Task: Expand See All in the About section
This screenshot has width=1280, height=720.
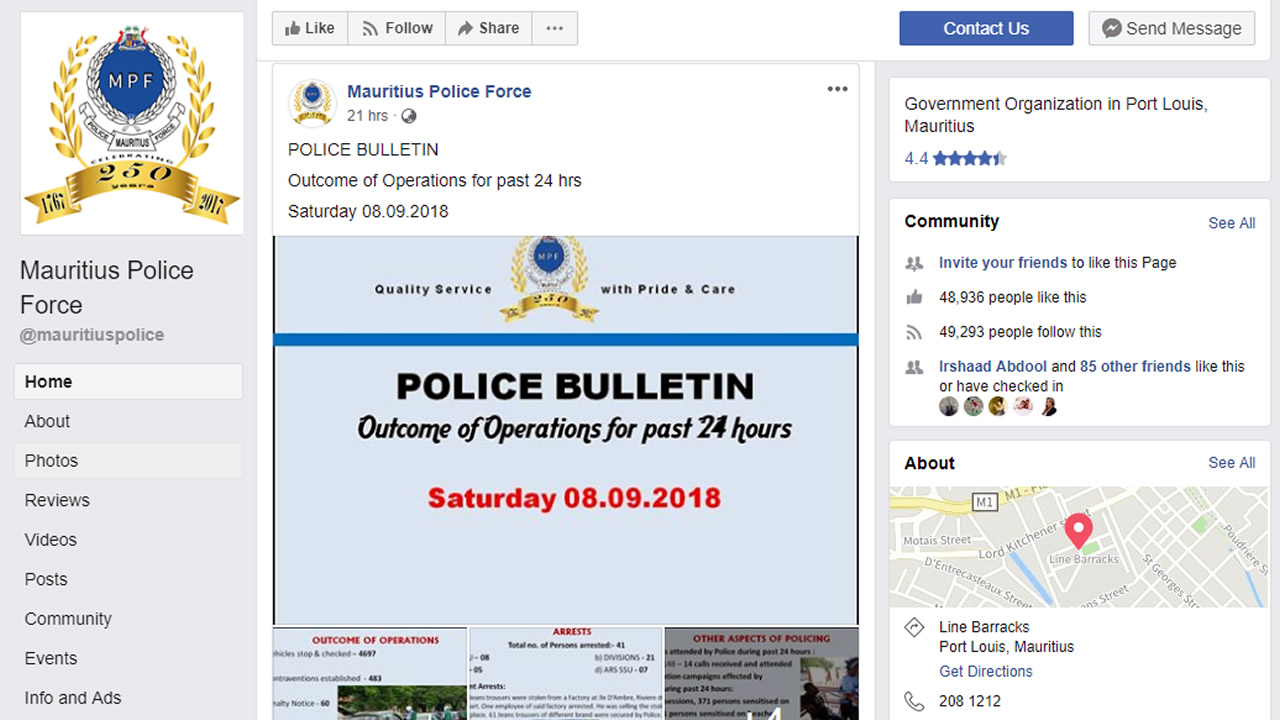Action: click(x=1231, y=463)
